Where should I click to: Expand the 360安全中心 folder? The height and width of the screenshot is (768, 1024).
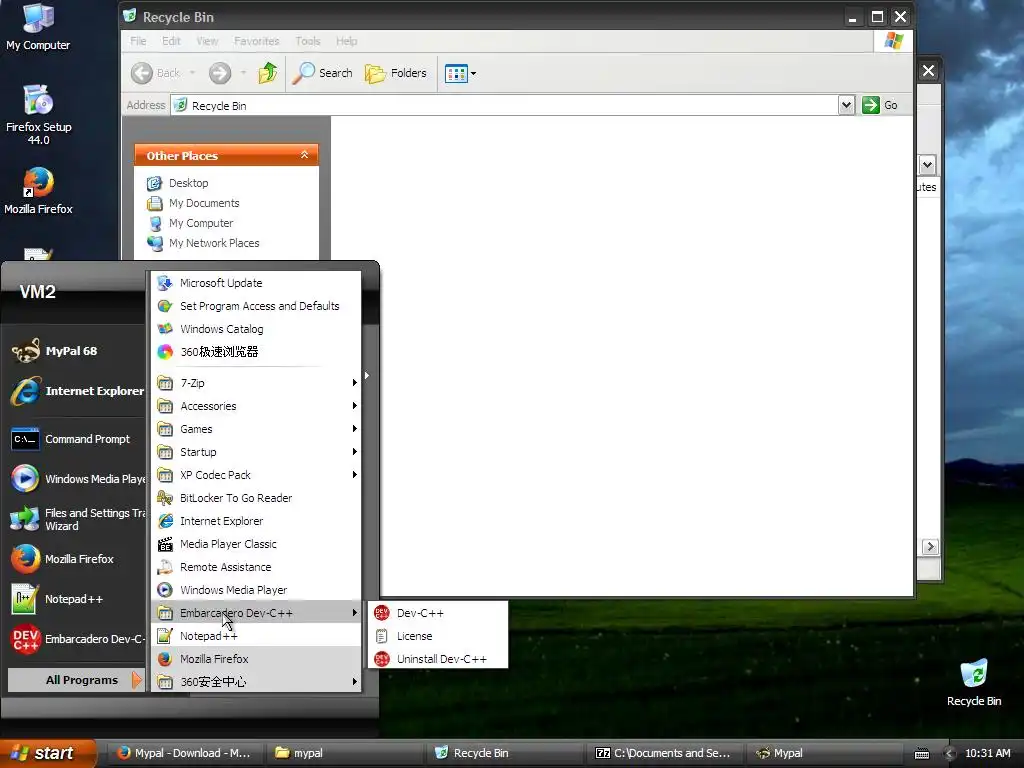click(x=256, y=682)
